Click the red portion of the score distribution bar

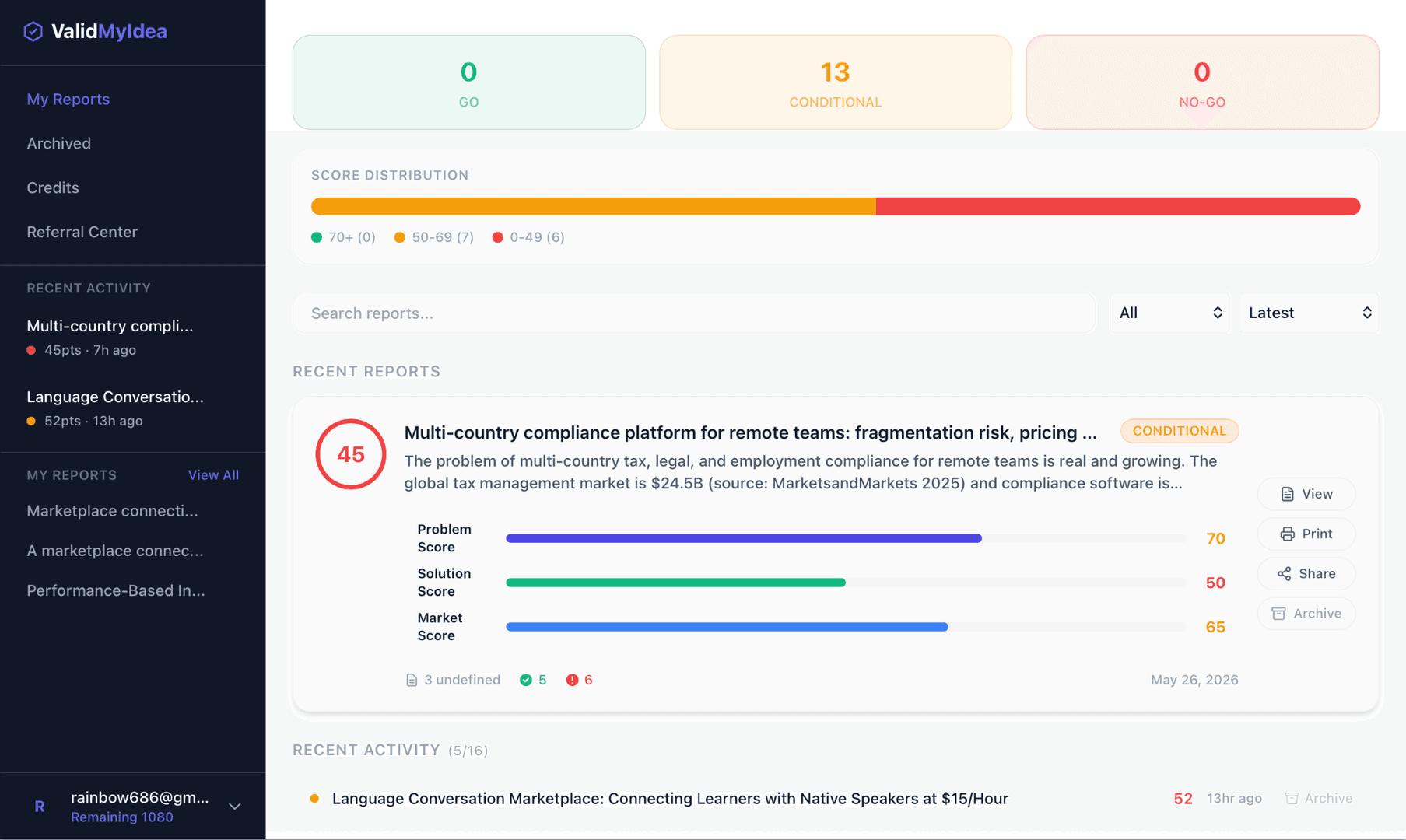coord(1117,206)
